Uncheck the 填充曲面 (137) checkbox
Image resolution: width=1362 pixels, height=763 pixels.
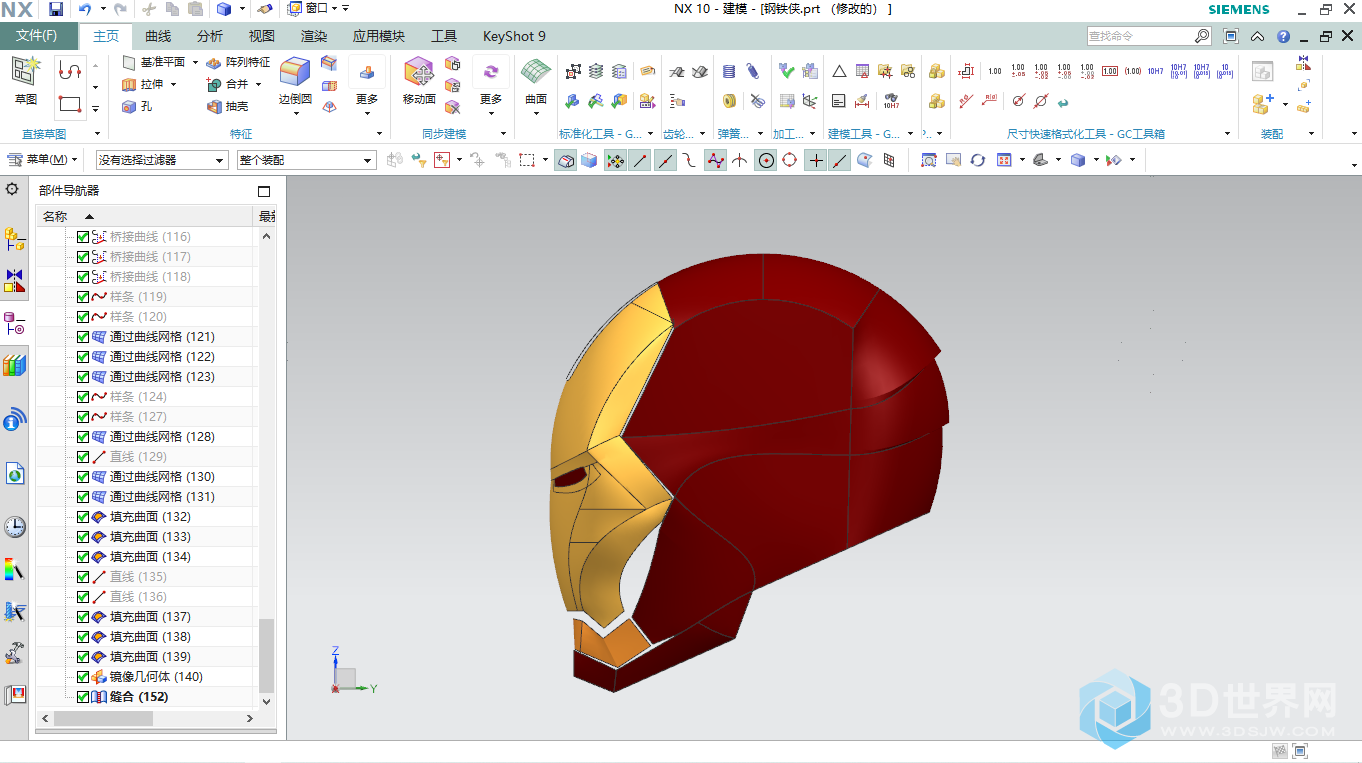pyautogui.click(x=83, y=617)
